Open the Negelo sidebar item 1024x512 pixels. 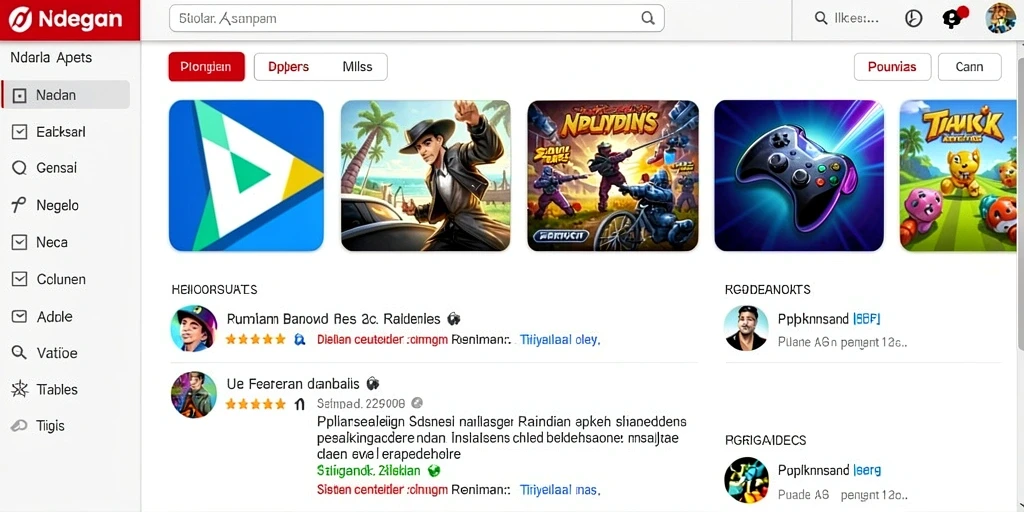65,205
